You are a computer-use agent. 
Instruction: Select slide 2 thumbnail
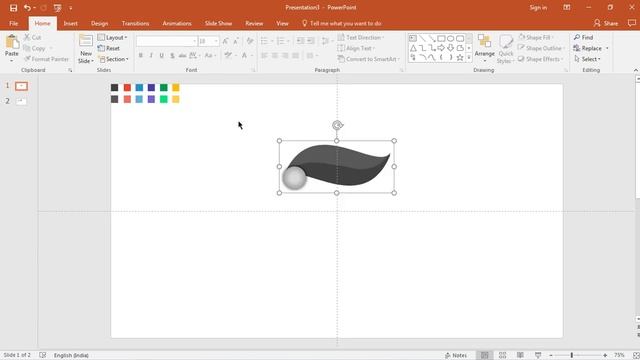coord(22,101)
